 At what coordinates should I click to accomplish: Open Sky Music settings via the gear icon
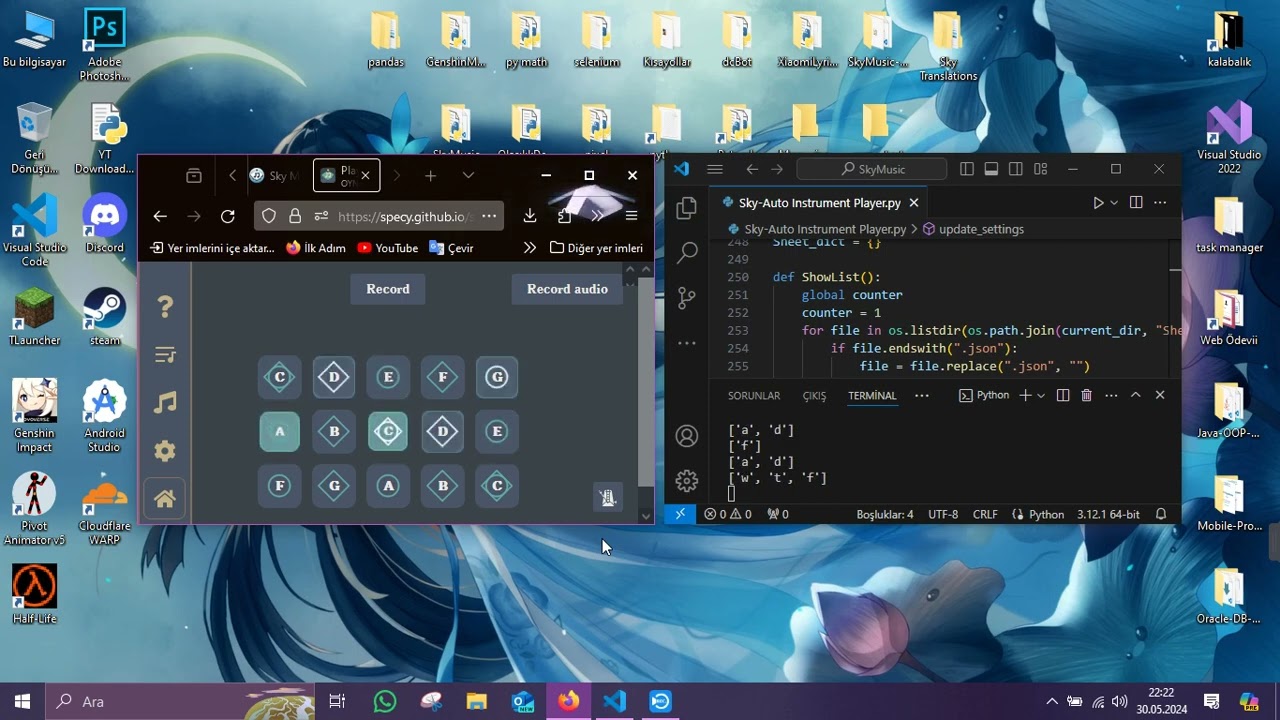click(165, 450)
